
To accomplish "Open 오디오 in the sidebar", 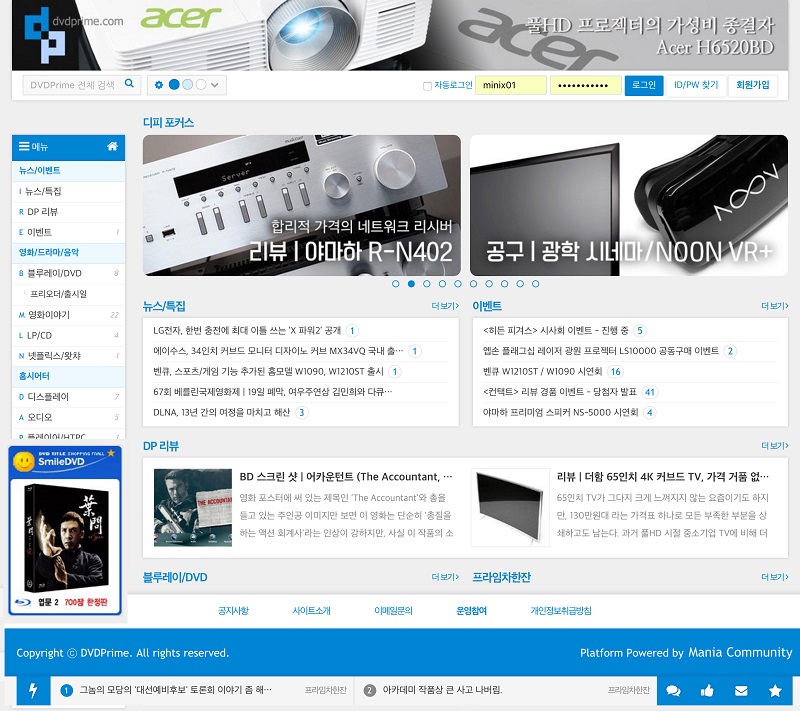I will 68,417.
